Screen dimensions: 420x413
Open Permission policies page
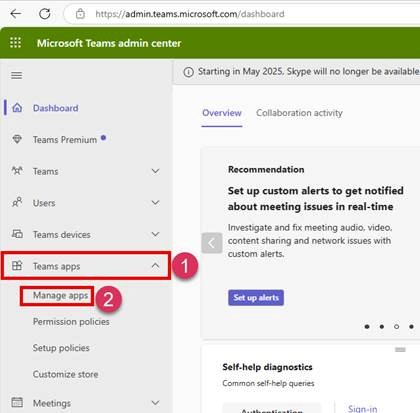pos(71,322)
